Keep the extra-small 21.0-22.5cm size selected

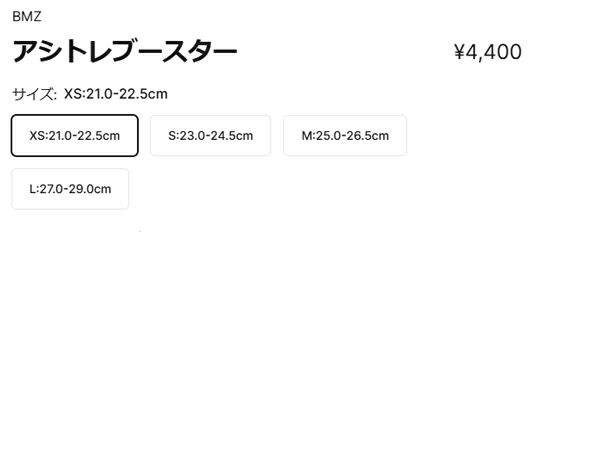(75, 136)
